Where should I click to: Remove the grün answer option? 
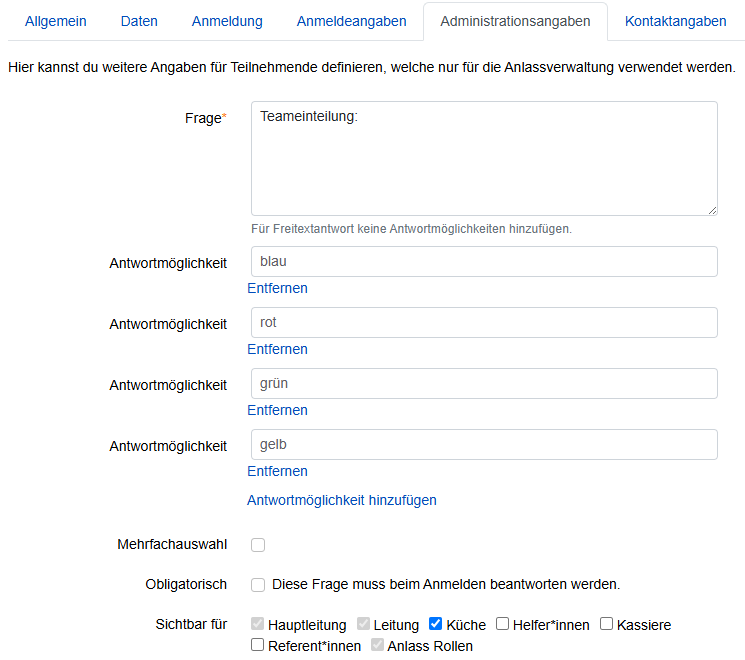(277, 410)
